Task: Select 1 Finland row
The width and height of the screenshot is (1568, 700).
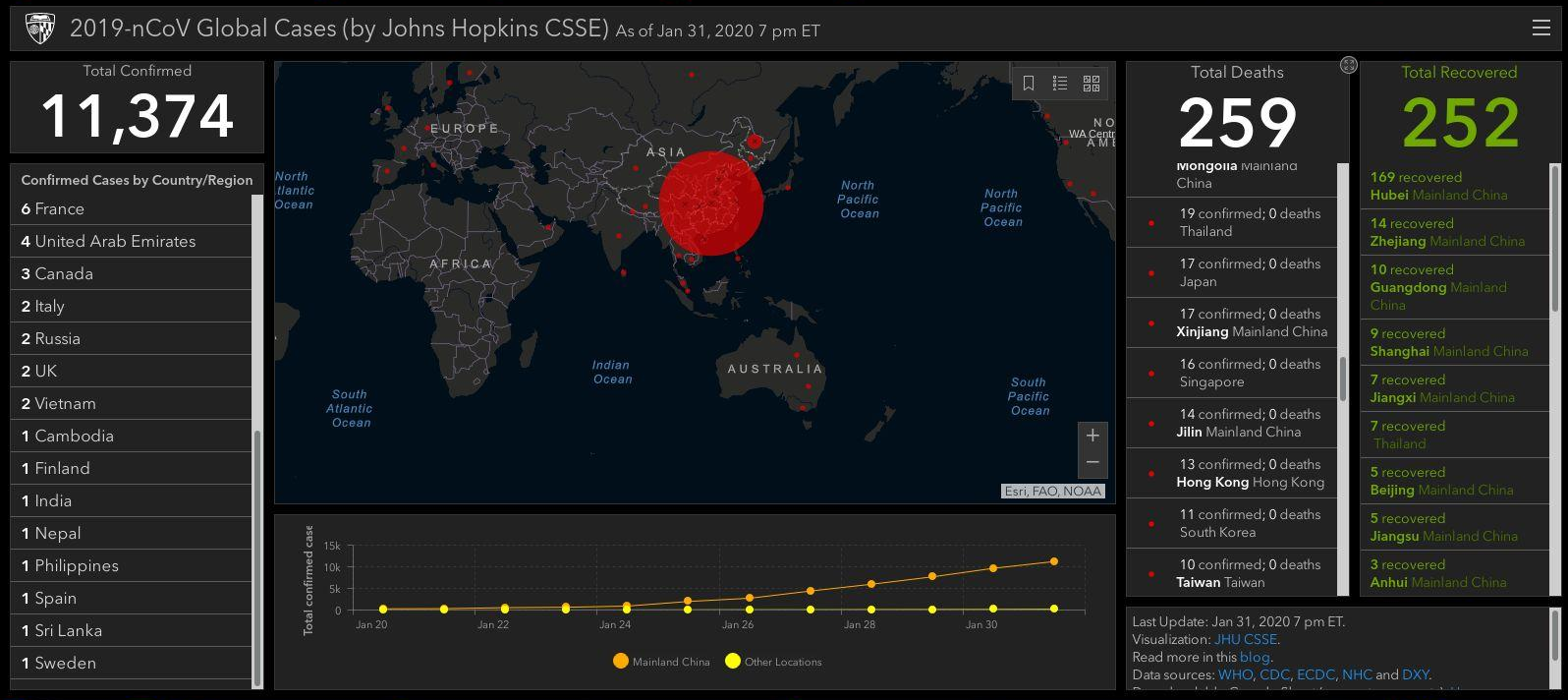Action: tap(131, 468)
